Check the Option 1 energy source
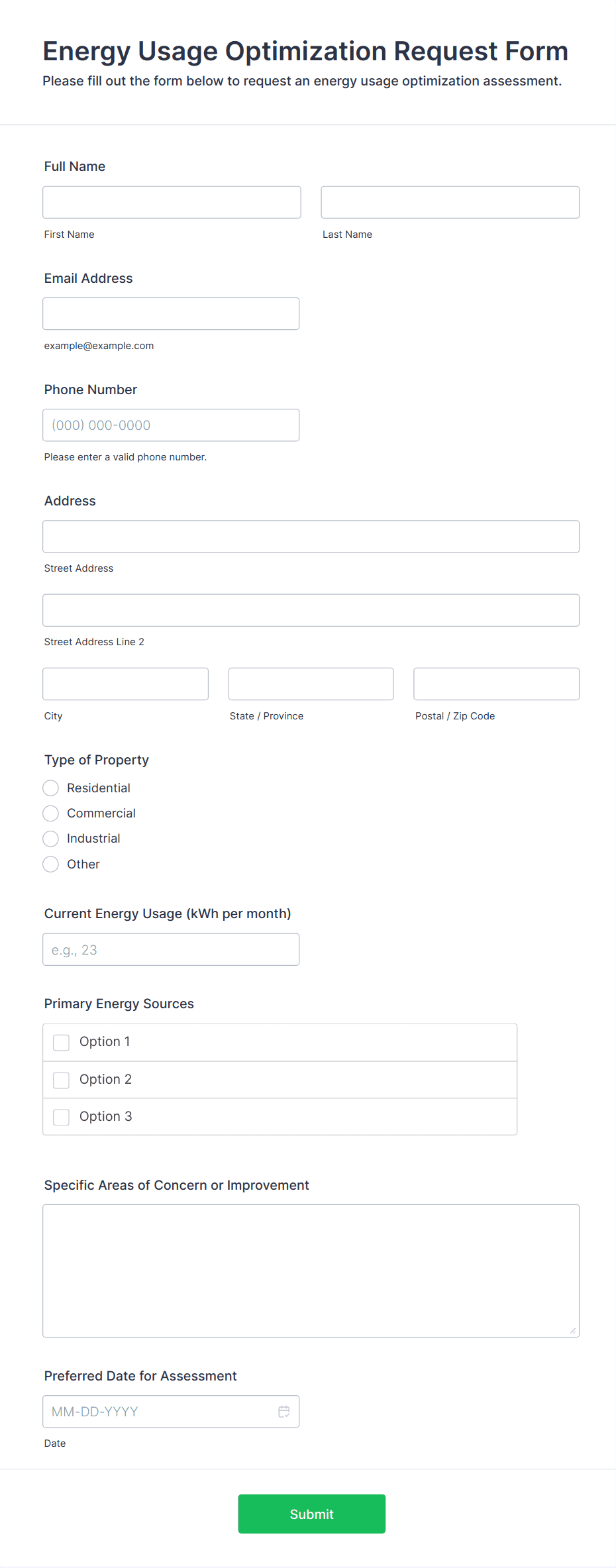This screenshot has height=1568, width=616. tap(62, 1042)
